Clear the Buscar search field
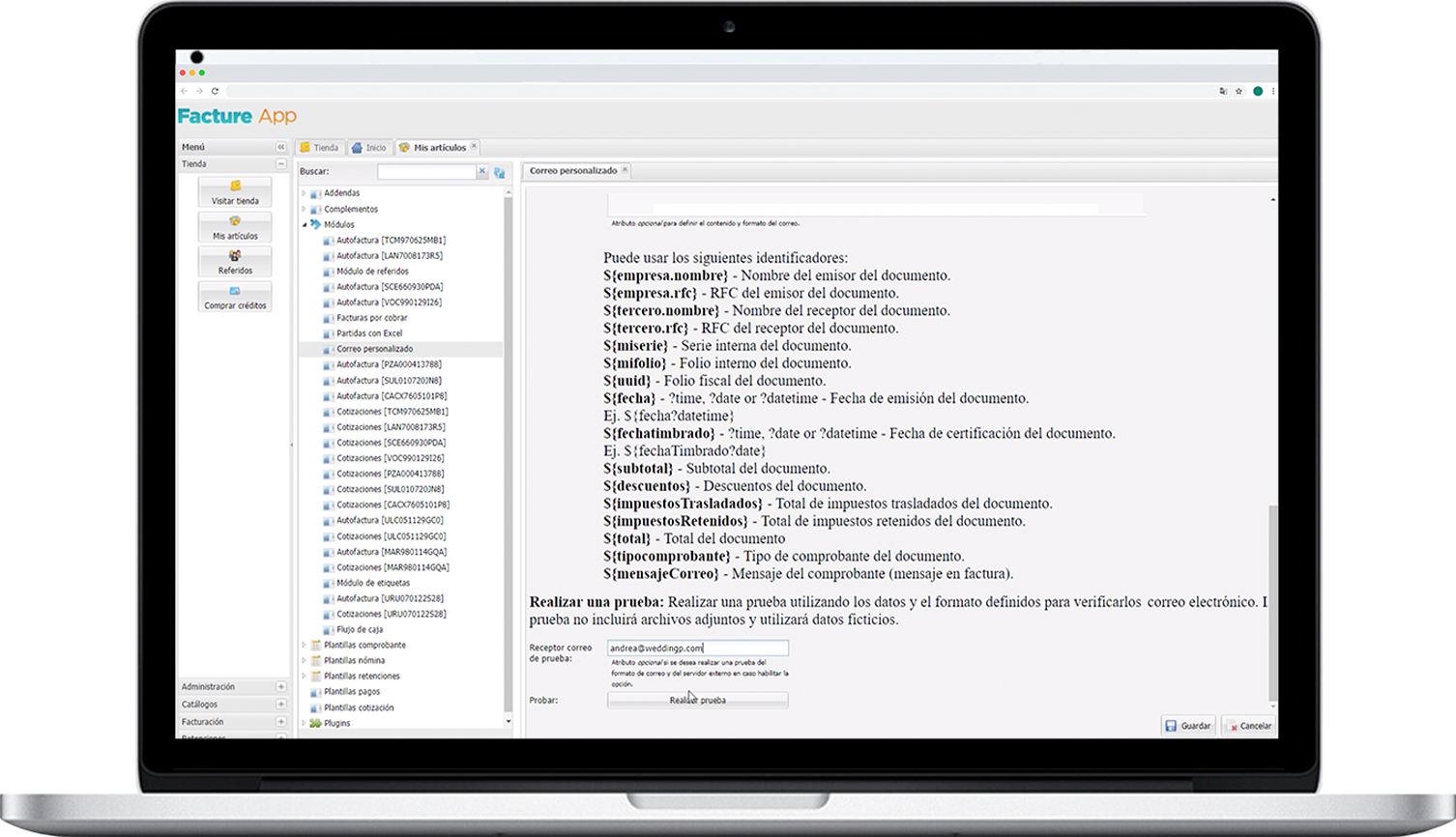The image size is (1456, 837). click(x=482, y=172)
